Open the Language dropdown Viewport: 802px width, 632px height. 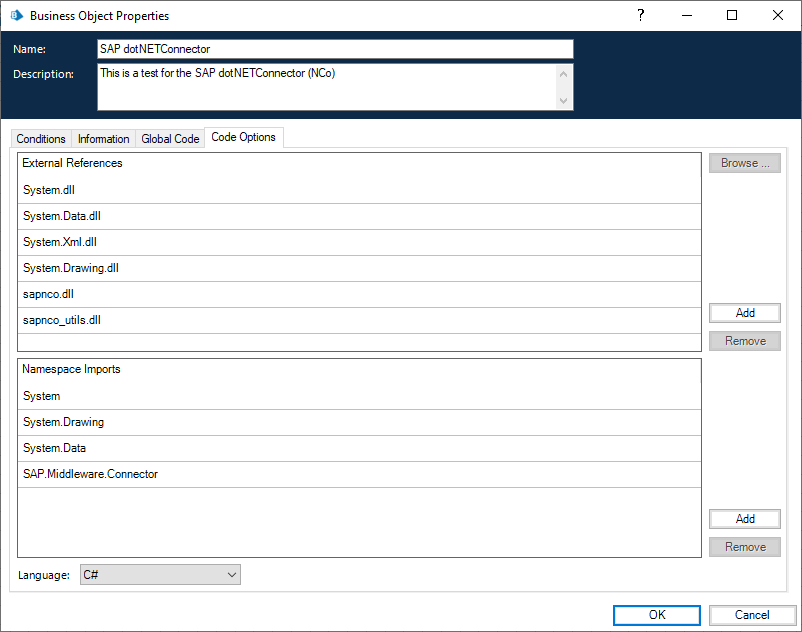(160, 575)
